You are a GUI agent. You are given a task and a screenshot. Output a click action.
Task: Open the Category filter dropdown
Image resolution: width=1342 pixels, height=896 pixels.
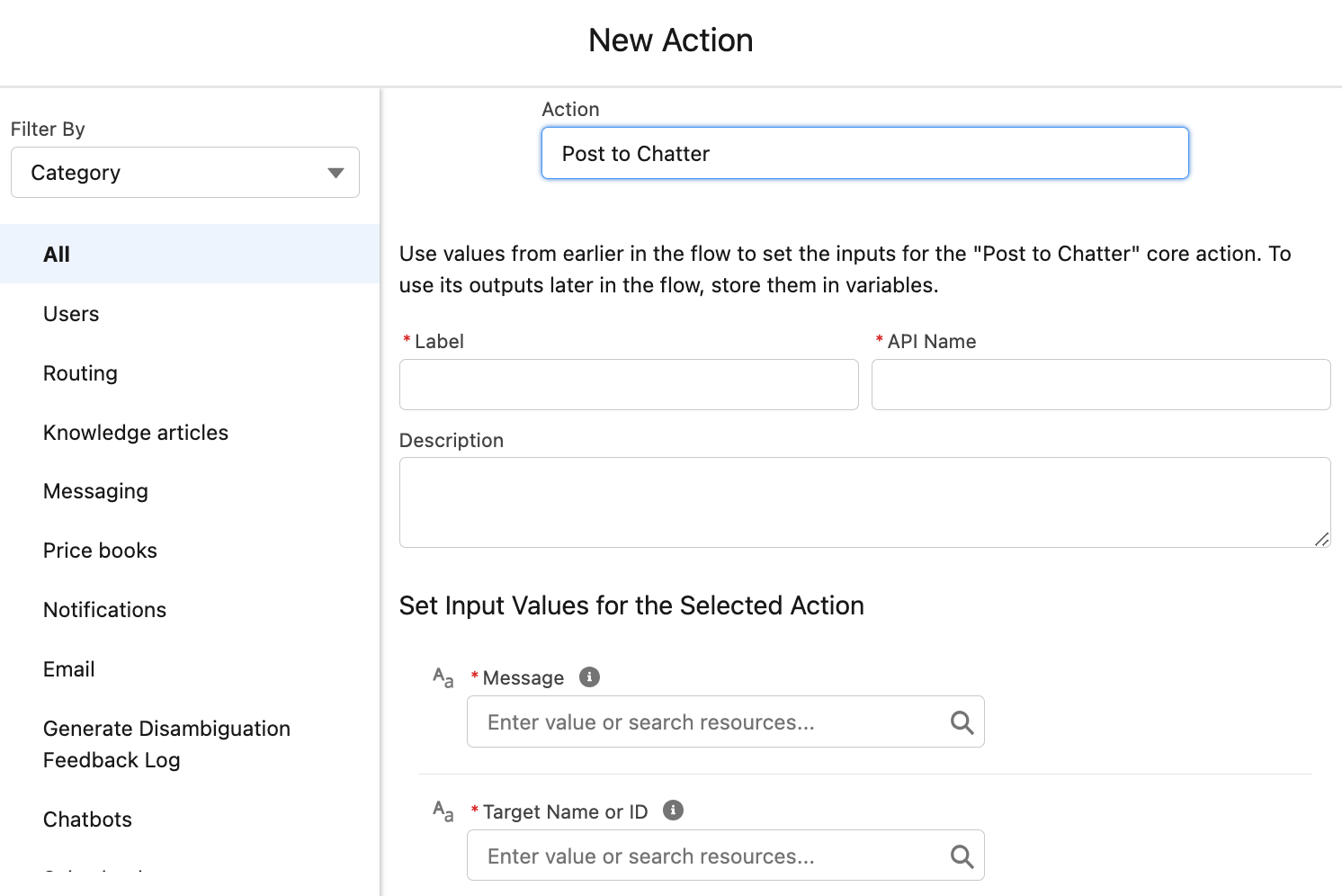(184, 172)
